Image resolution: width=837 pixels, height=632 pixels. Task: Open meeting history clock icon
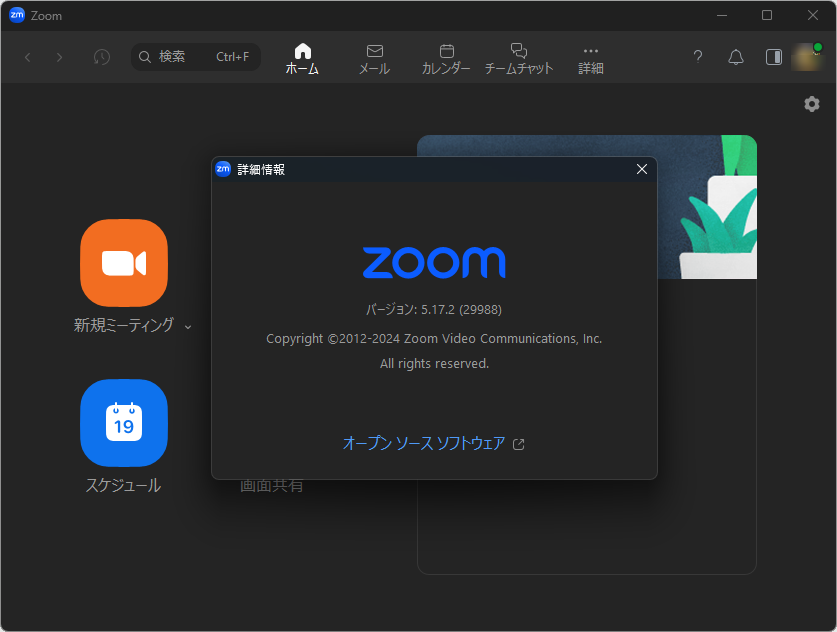(x=101, y=57)
